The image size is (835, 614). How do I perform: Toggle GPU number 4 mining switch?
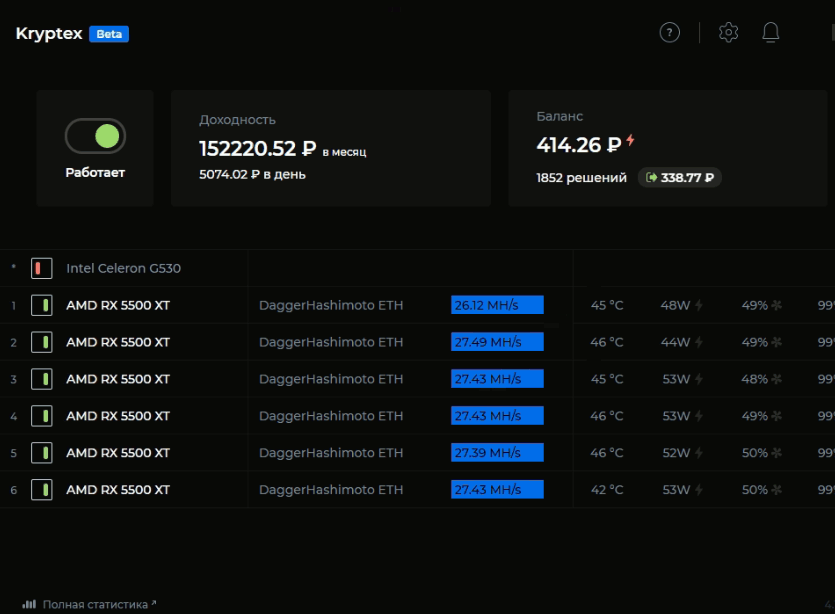41,416
